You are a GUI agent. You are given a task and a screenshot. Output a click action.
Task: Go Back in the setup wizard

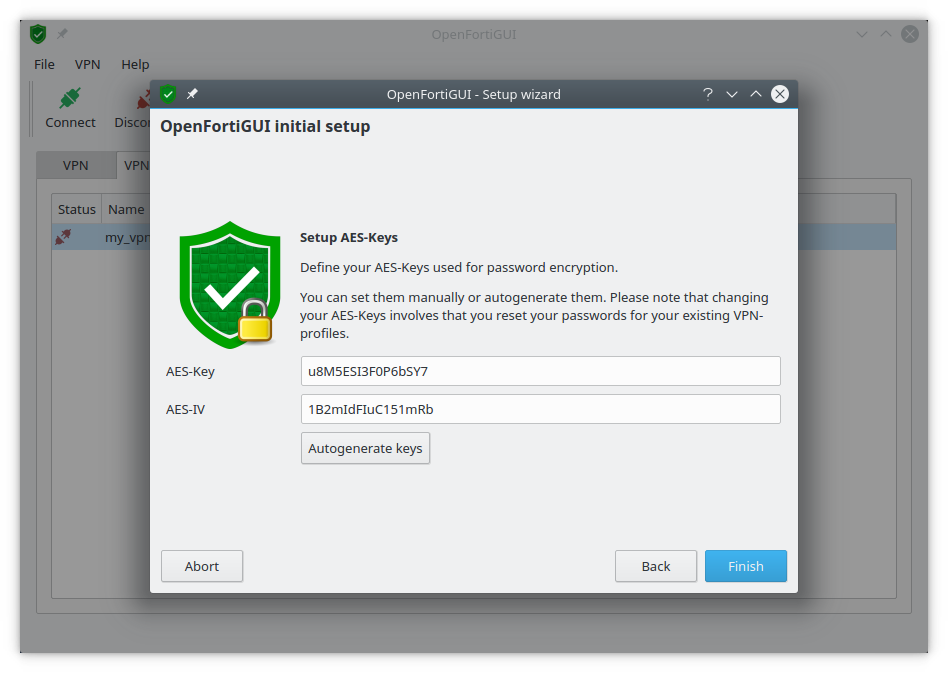(x=656, y=566)
